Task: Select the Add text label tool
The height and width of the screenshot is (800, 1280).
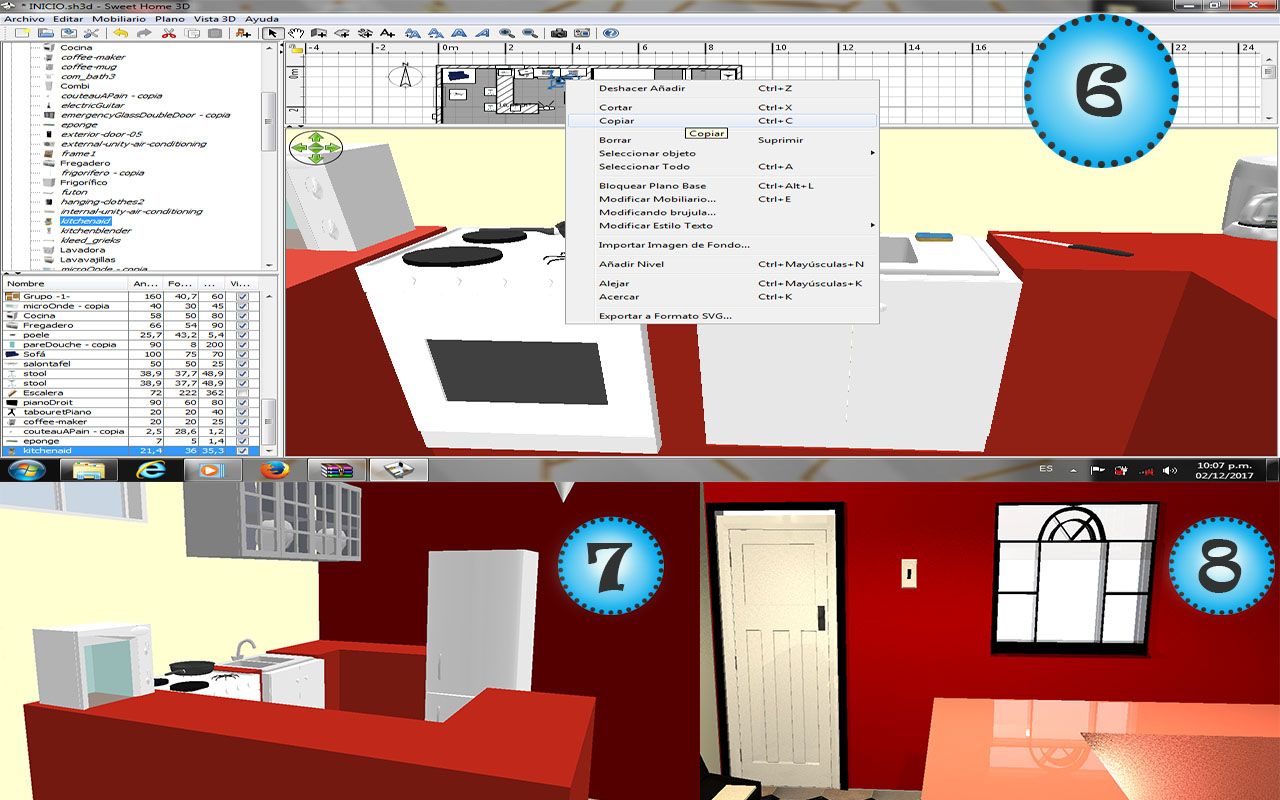Action: click(387, 33)
